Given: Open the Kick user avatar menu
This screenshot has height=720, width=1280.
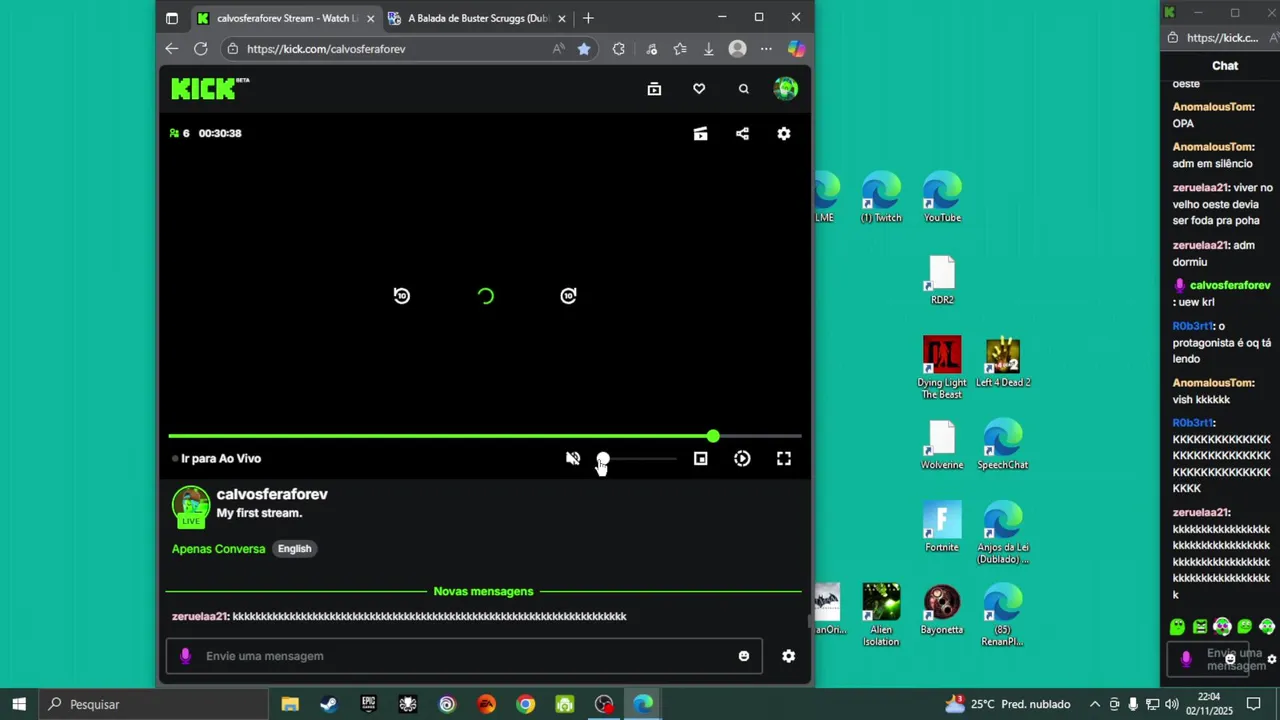Looking at the screenshot, I should click(x=786, y=89).
